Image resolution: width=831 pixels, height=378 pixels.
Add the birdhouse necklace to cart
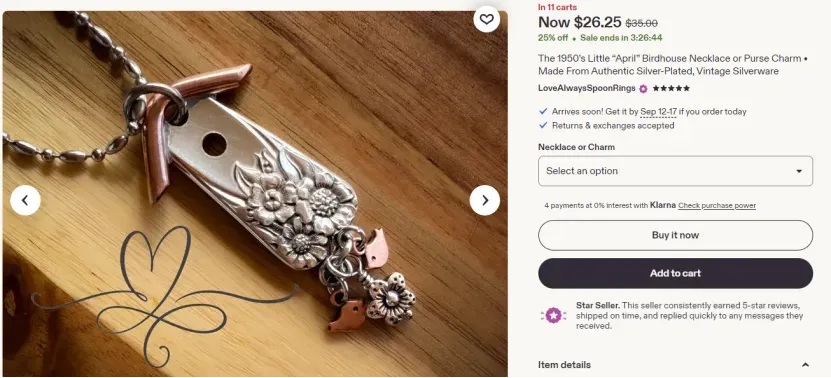tap(675, 274)
